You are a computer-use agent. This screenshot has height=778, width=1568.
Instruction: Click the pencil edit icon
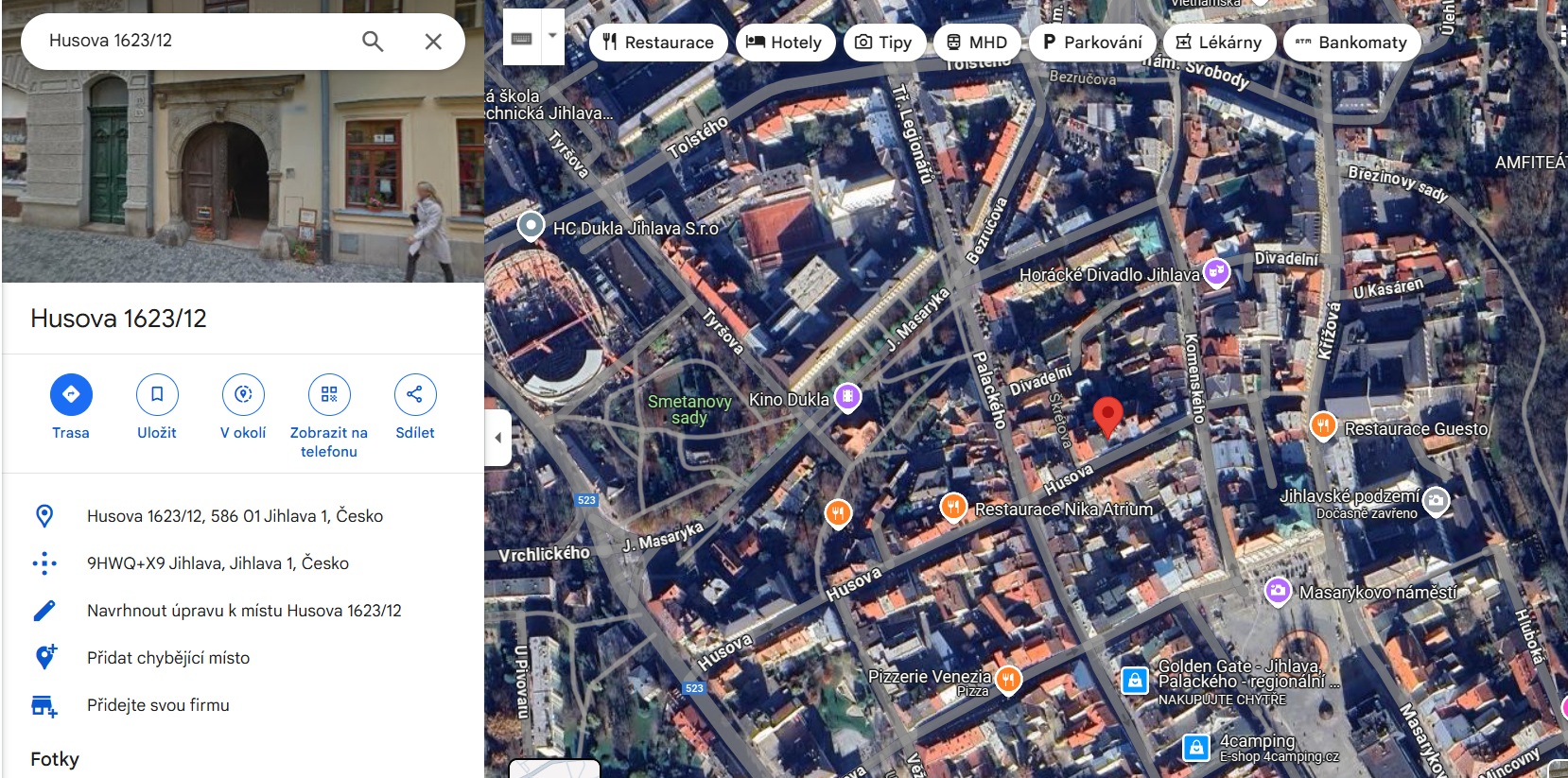(x=44, y=611)
